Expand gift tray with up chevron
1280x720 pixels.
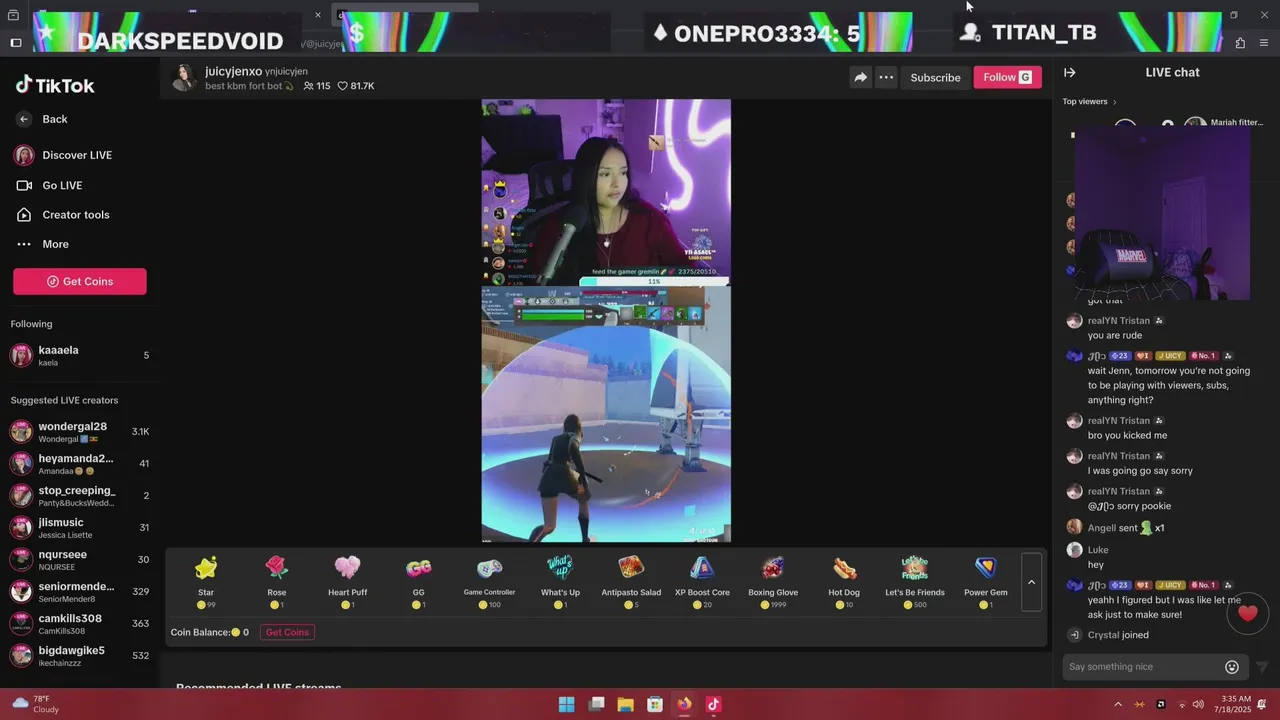pyautogui.click(x=1031, y=582)
